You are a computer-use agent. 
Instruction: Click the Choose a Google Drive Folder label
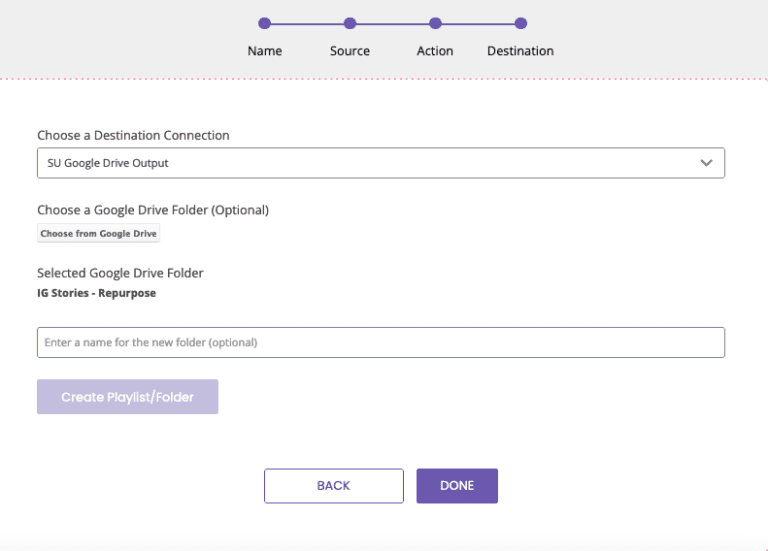pyautogui.click(x=153, y=210)
